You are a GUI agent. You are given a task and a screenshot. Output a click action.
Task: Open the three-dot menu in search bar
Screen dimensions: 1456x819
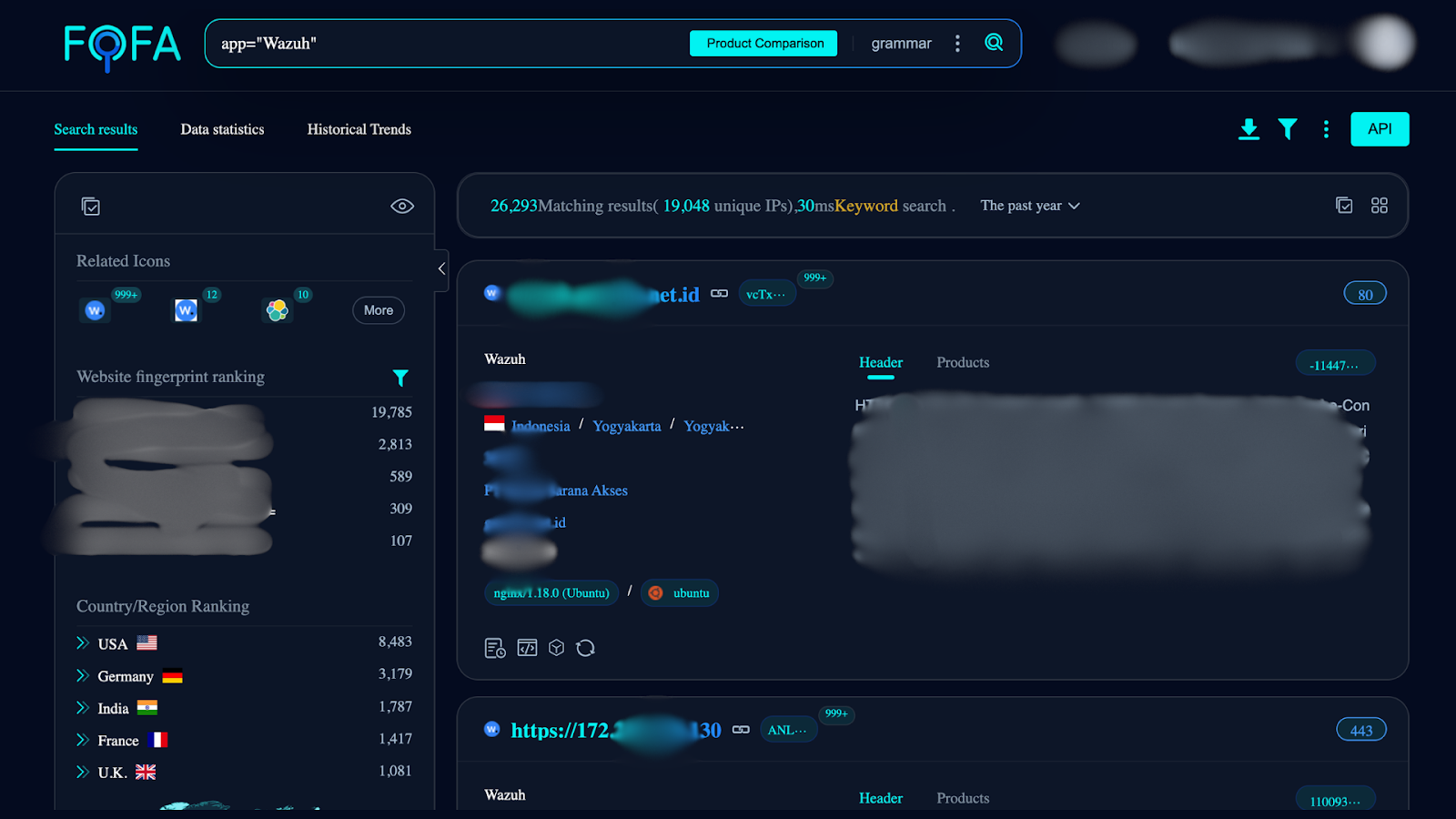click(957, 44)
